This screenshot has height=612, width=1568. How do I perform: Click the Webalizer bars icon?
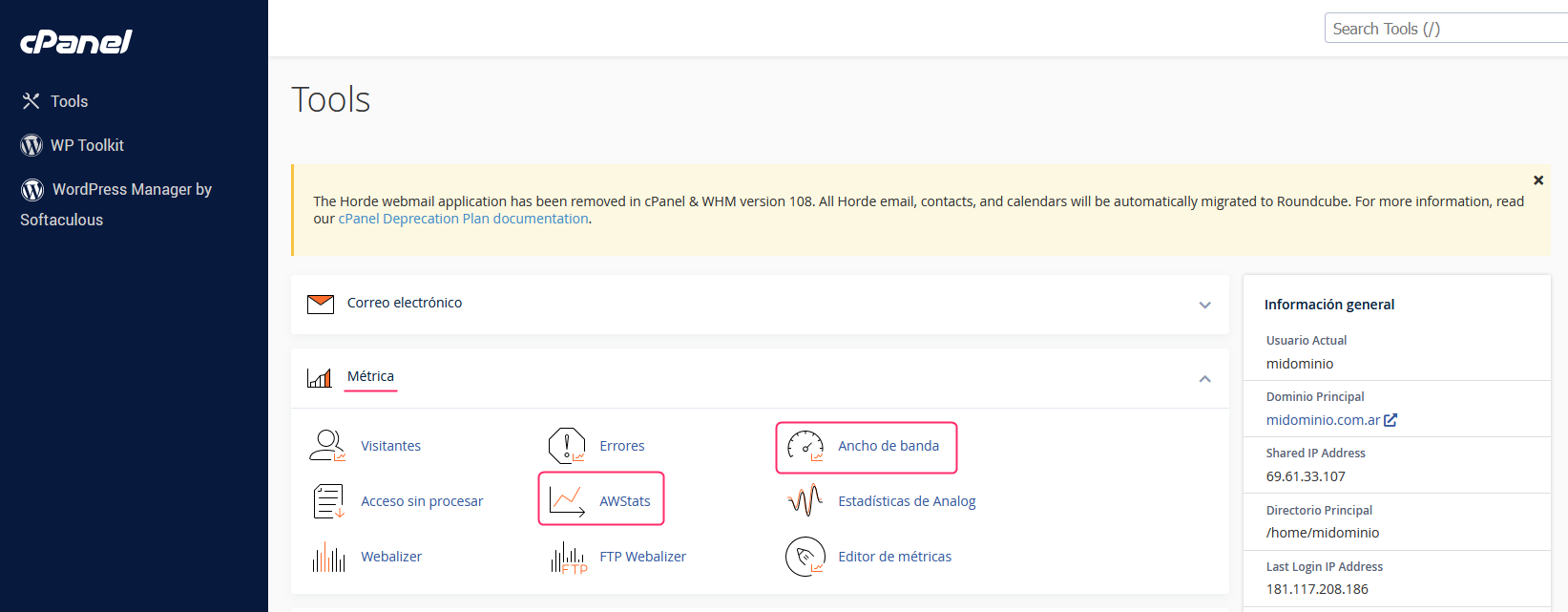tap(327, 557)
